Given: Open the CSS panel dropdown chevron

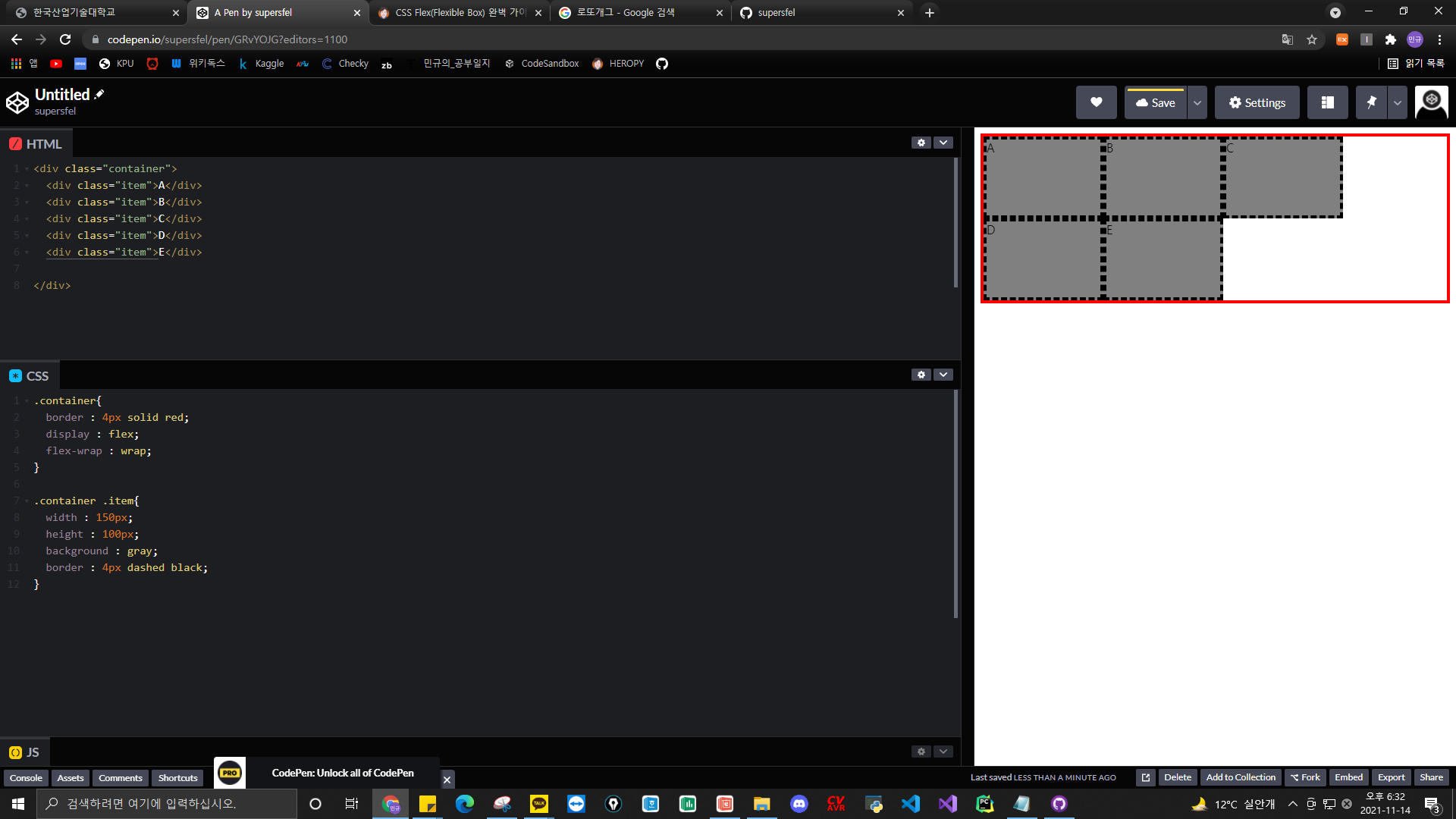Looking at the screenshot, I should tap(943, 375).
